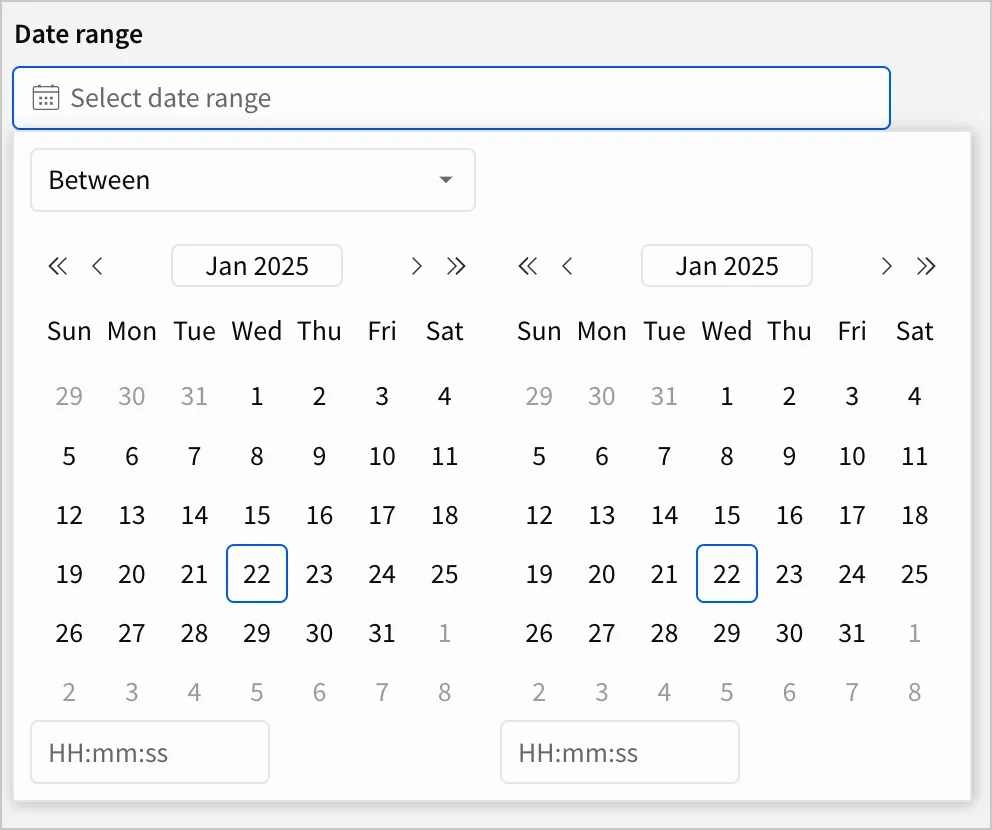Go to next year in right calendar
The image size is (992, 830).
click(926, 266)
